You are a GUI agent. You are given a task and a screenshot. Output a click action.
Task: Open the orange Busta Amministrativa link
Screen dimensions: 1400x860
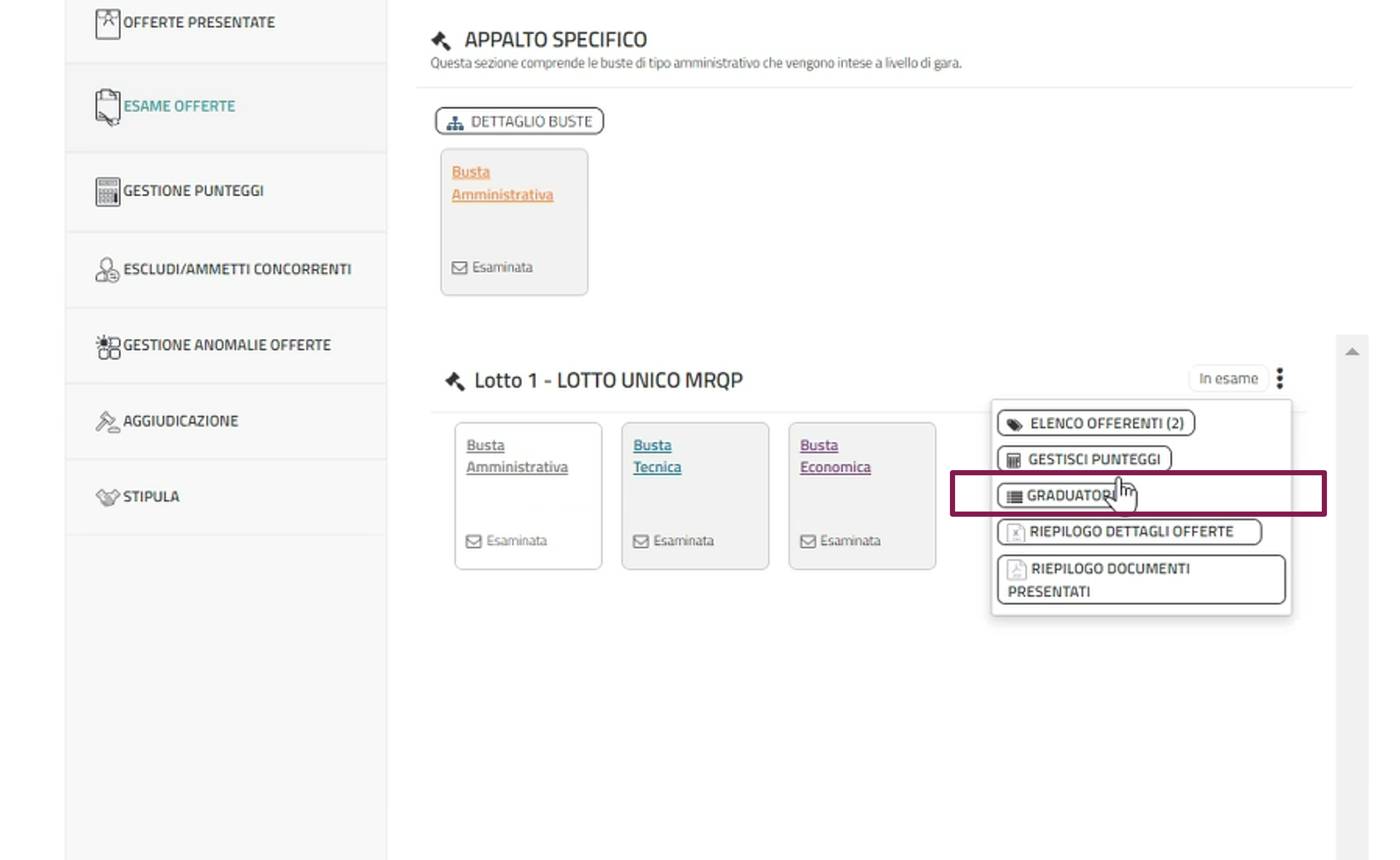501,184
